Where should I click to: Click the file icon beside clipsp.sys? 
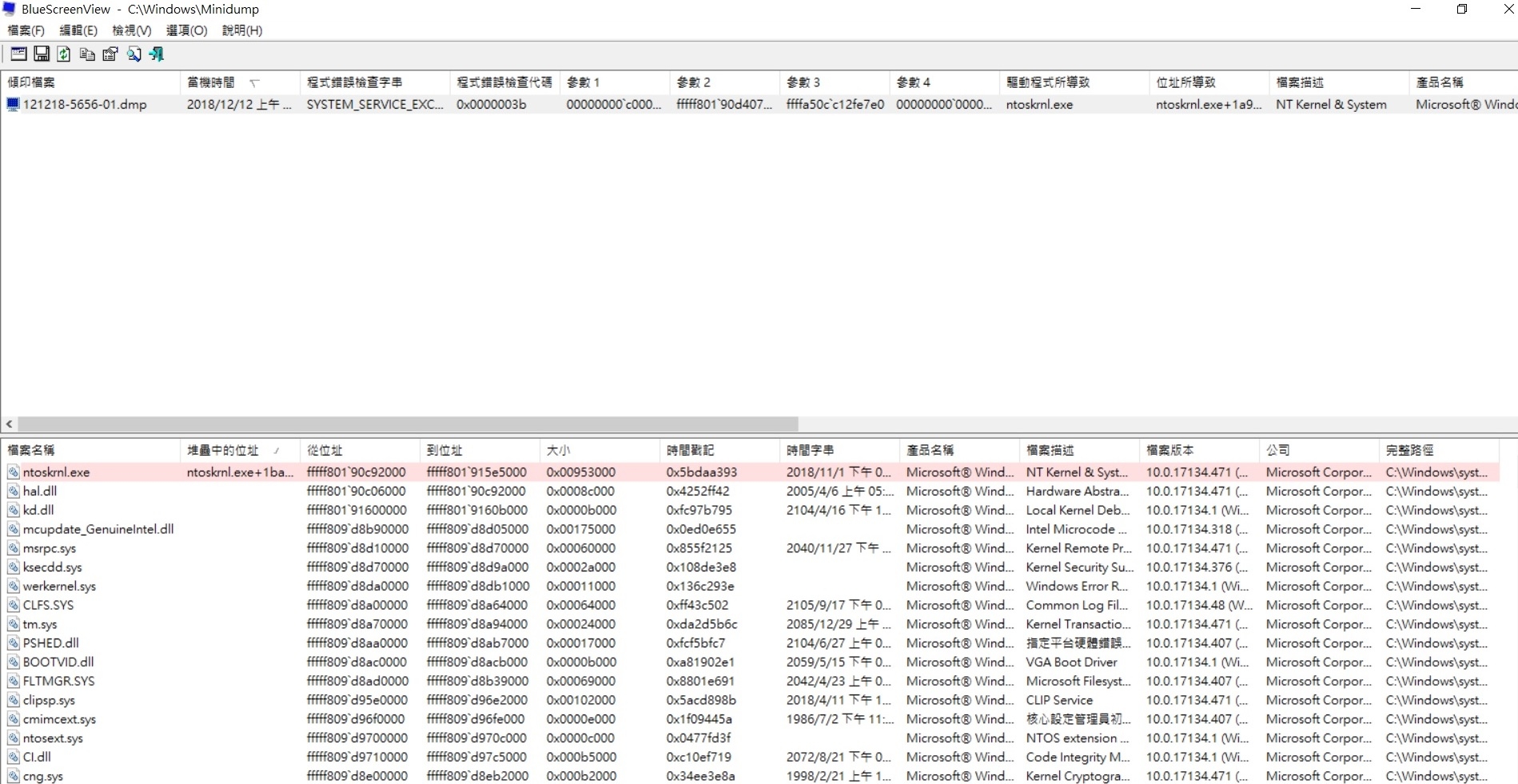click(14, 700)
